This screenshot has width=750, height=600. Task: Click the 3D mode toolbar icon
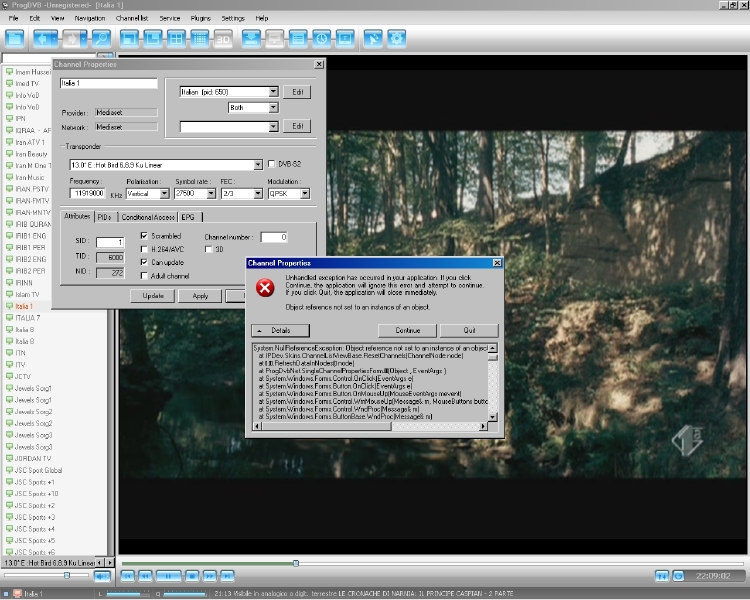tap(223, 39)
